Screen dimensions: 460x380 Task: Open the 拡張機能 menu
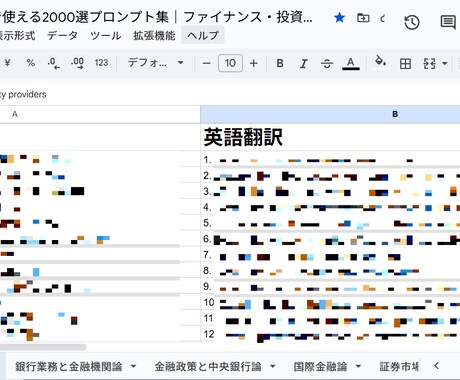[154, 35]
